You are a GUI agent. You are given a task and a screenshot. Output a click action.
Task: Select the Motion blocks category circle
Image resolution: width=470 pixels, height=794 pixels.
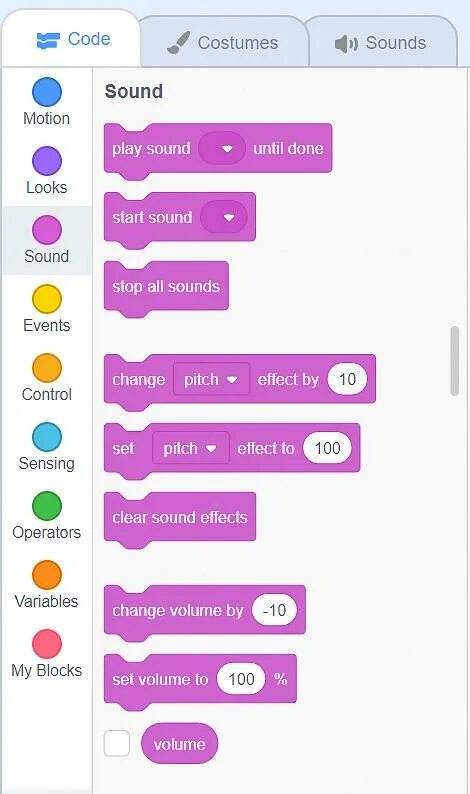click(x=47, y=92)
